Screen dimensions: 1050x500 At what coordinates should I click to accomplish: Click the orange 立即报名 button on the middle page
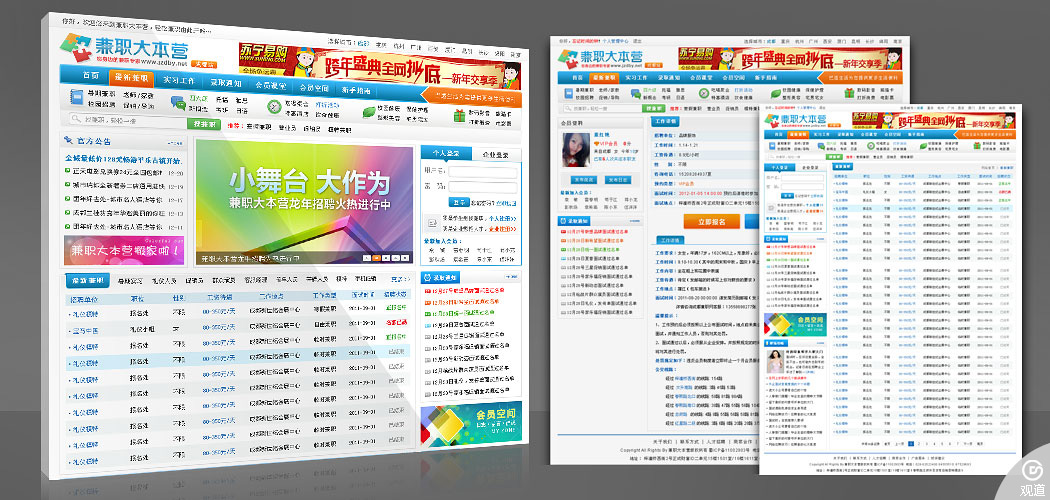tap(711, 222)
